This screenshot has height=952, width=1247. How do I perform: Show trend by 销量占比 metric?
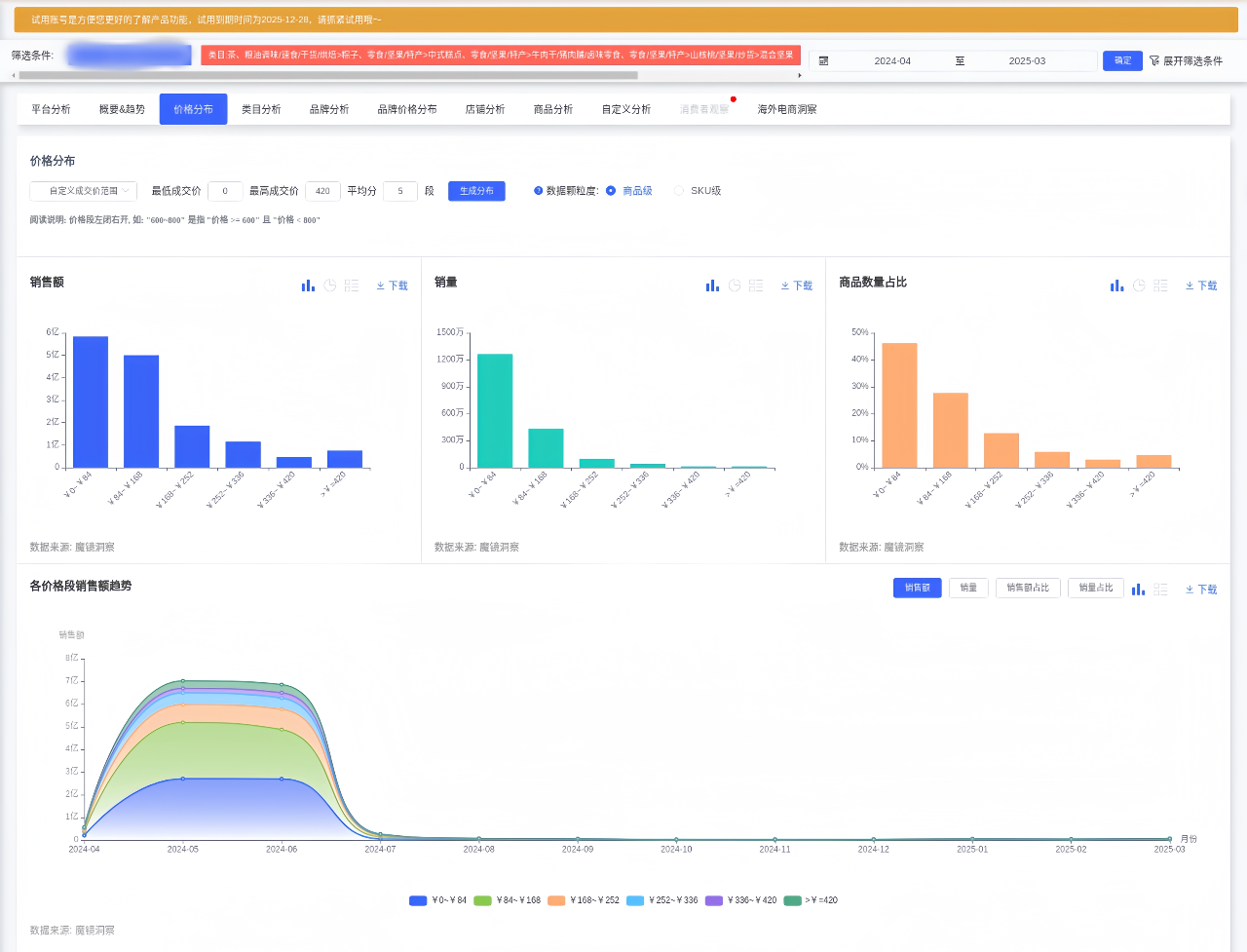[x=1096, y=588]
